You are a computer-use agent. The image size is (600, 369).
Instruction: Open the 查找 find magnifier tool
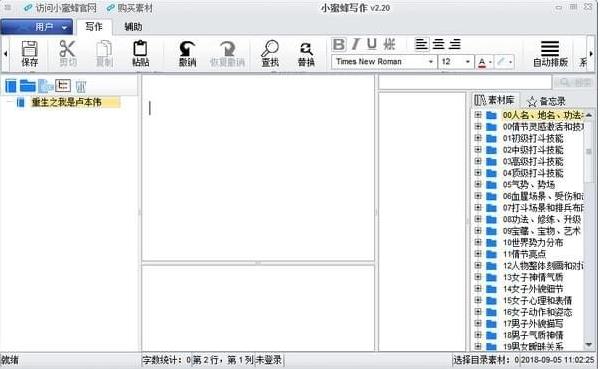point(270,54)
